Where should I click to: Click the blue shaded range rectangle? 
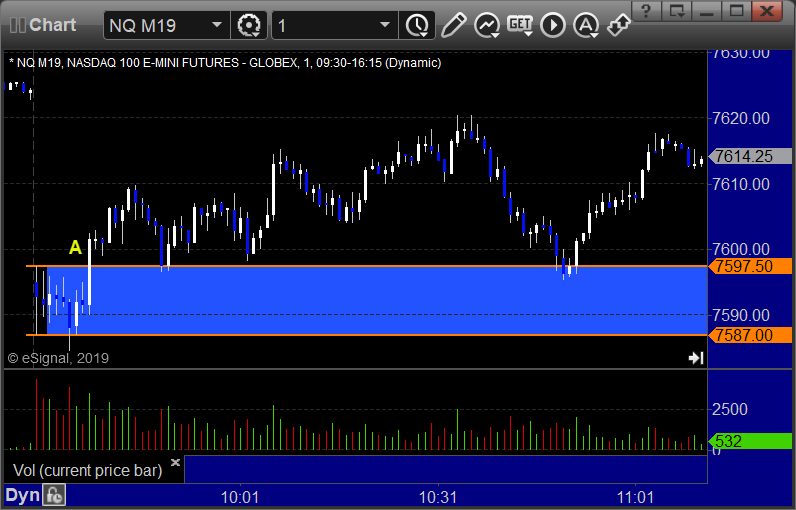pos(377,300)
